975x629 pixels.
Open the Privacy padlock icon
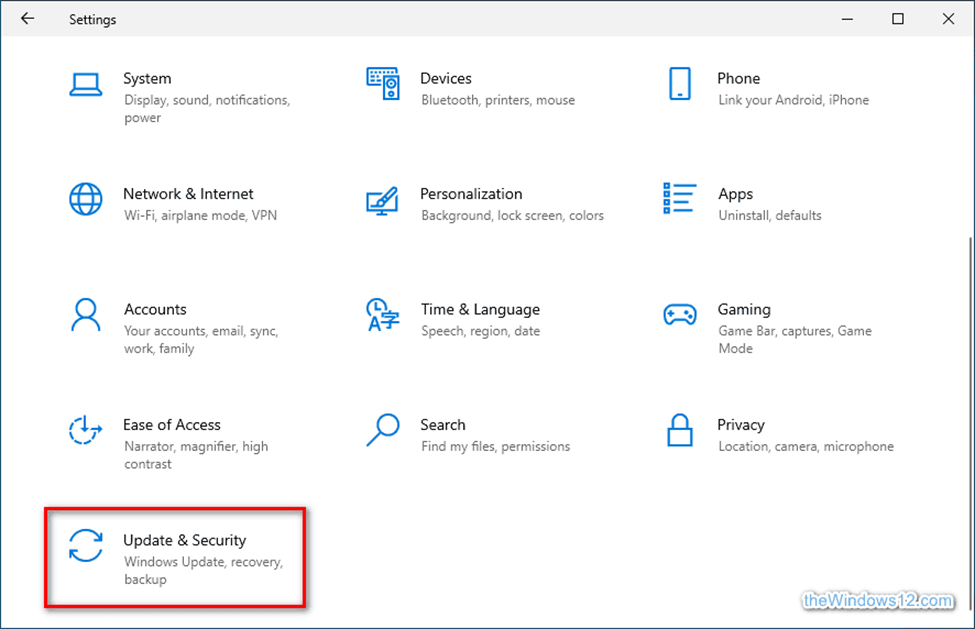point(680,430)
